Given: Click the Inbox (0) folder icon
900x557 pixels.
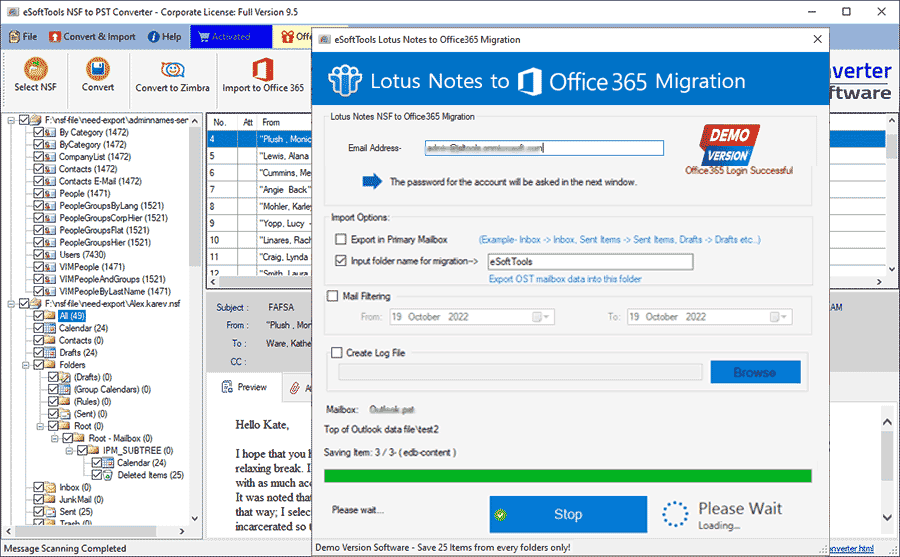Looking at the screenshot, I should coord(51,487).
